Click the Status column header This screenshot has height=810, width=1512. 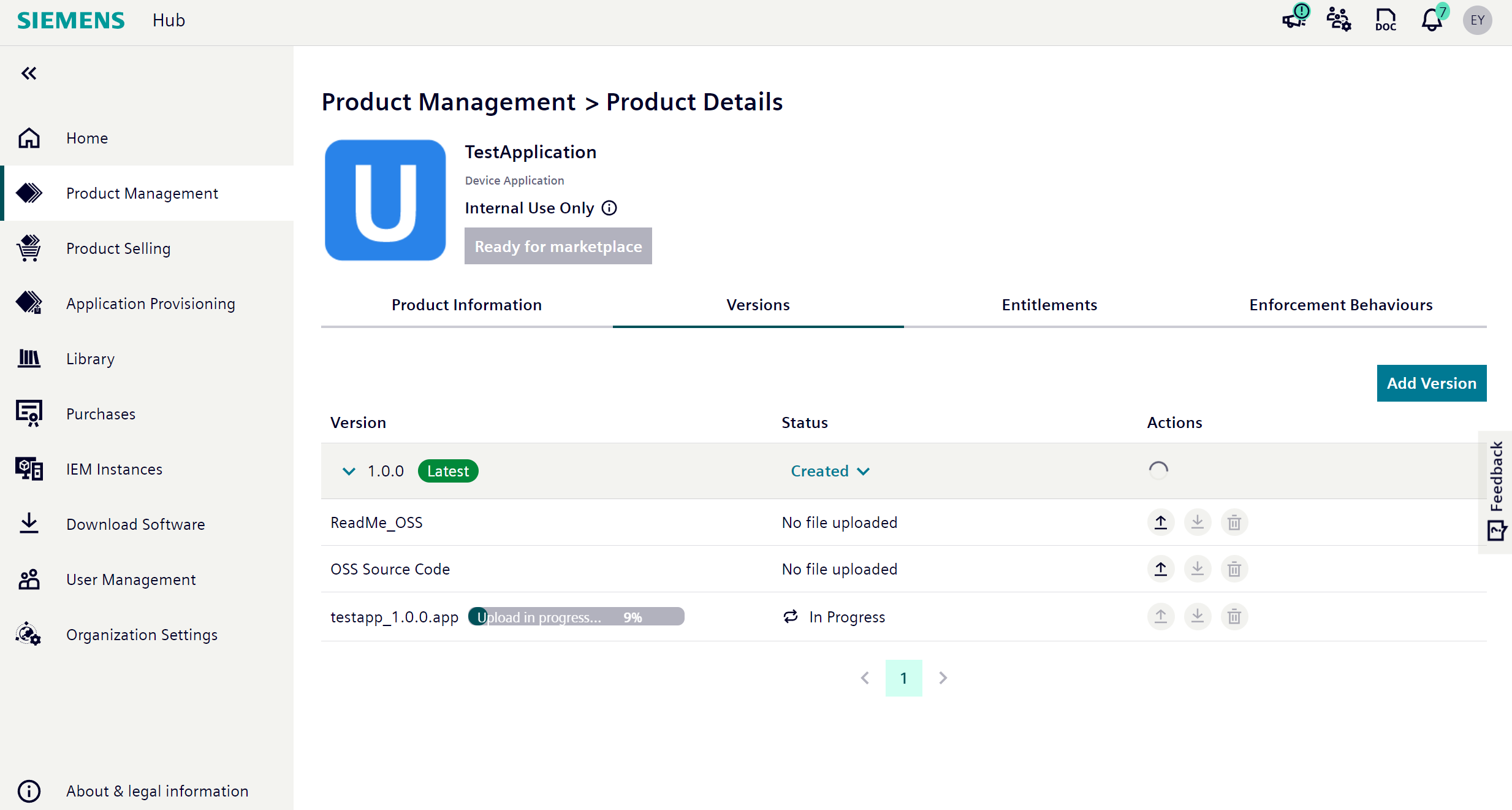tap(805, 422)
